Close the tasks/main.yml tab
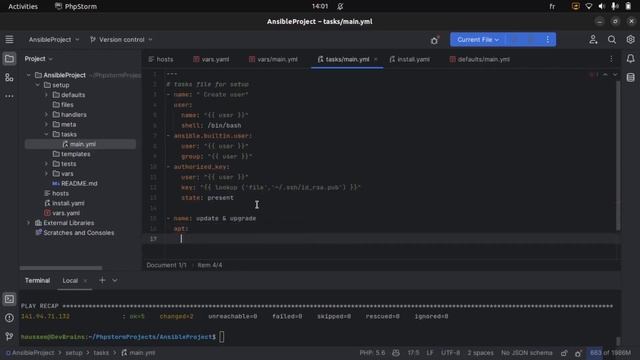 pos(376,59)
